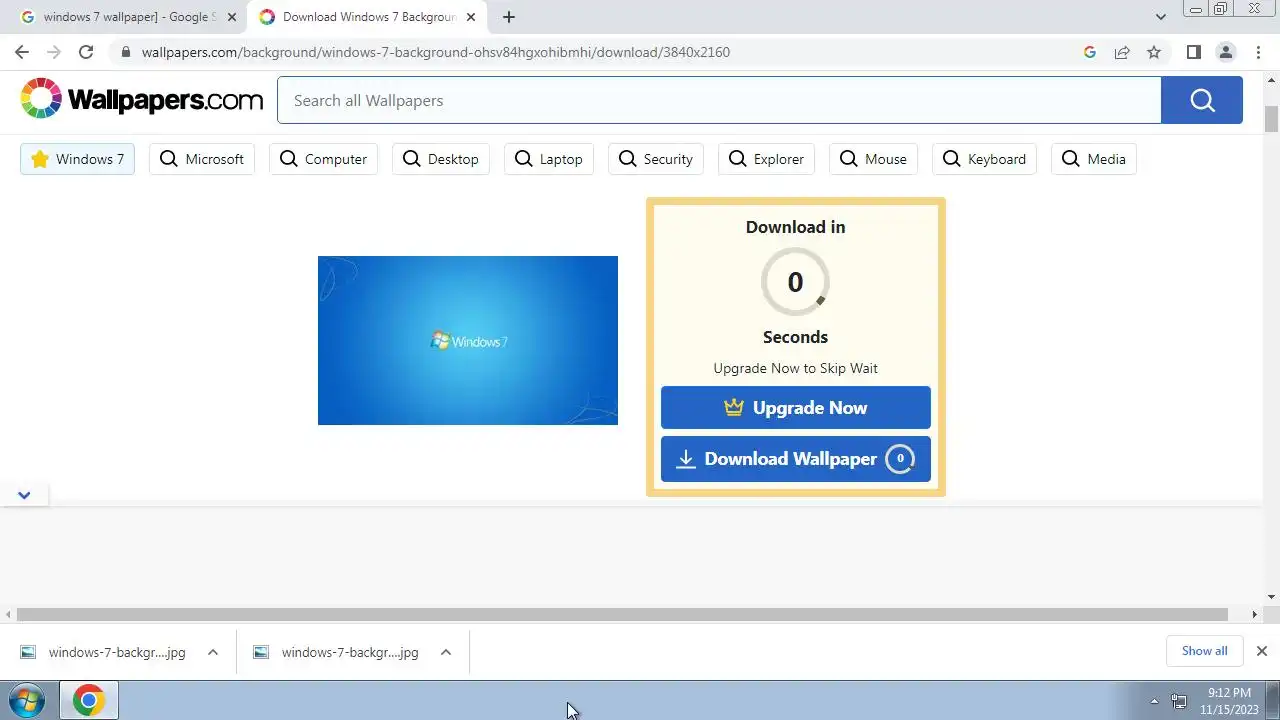The width and height of the screenshot is (1280, 720).
Task: Open the tab search dropdown
Action: click(1160, 17)
